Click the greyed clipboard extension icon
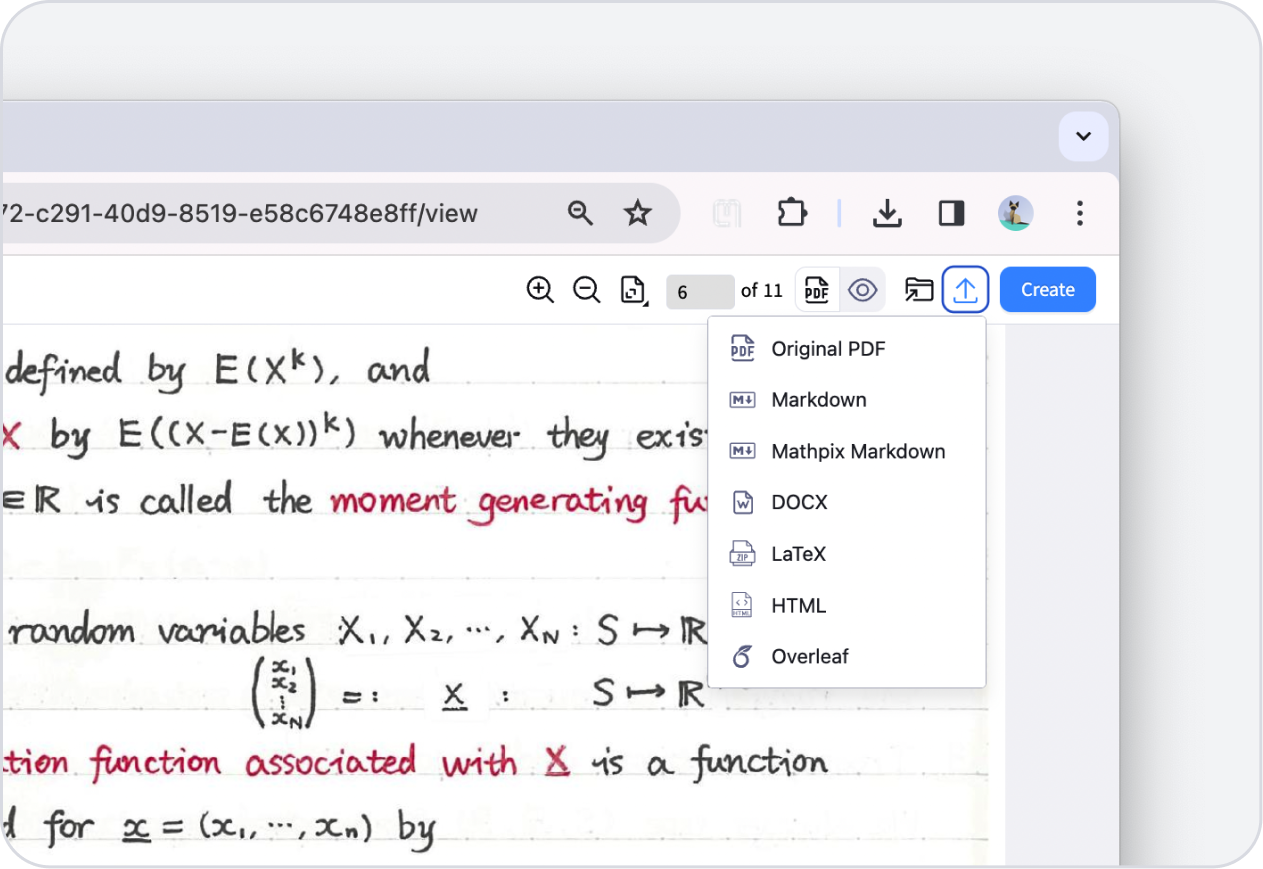1263x869 pixels. [x=727, y=213]
